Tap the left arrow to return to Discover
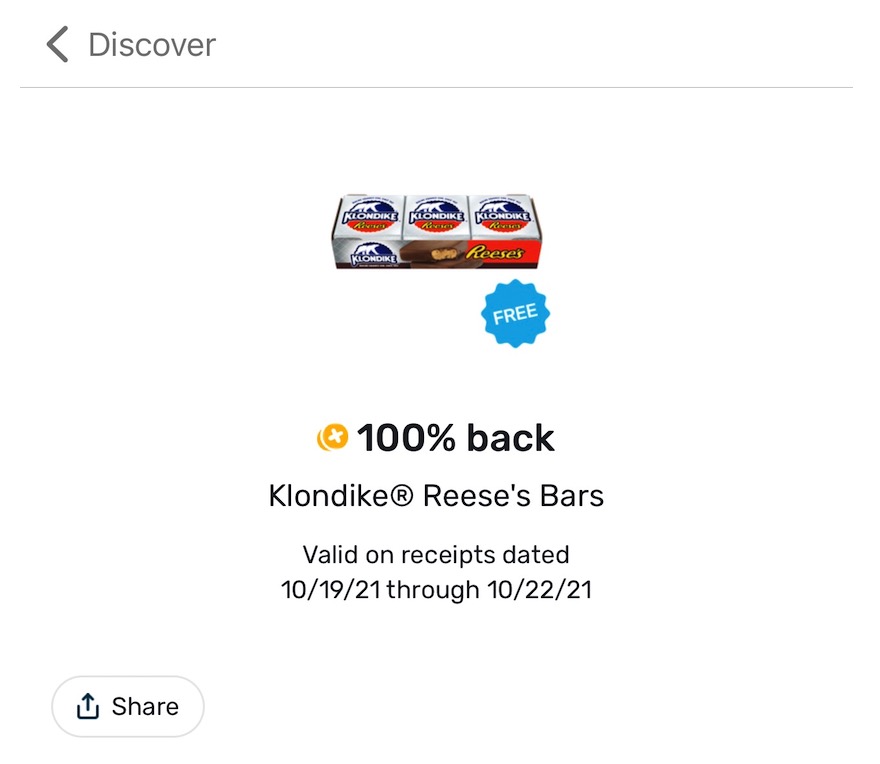 [56, 44]
